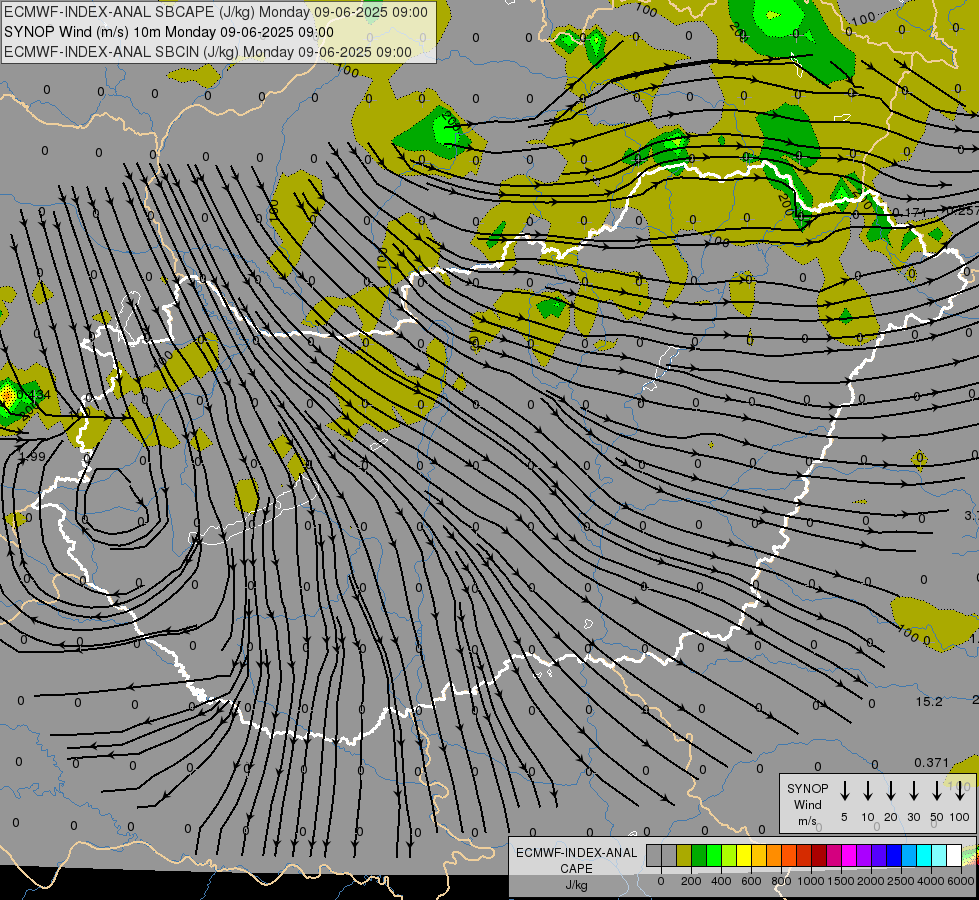Click the wind arrow above the 100 label
Screen dimensions: 979x900
(x=960, y=791)
